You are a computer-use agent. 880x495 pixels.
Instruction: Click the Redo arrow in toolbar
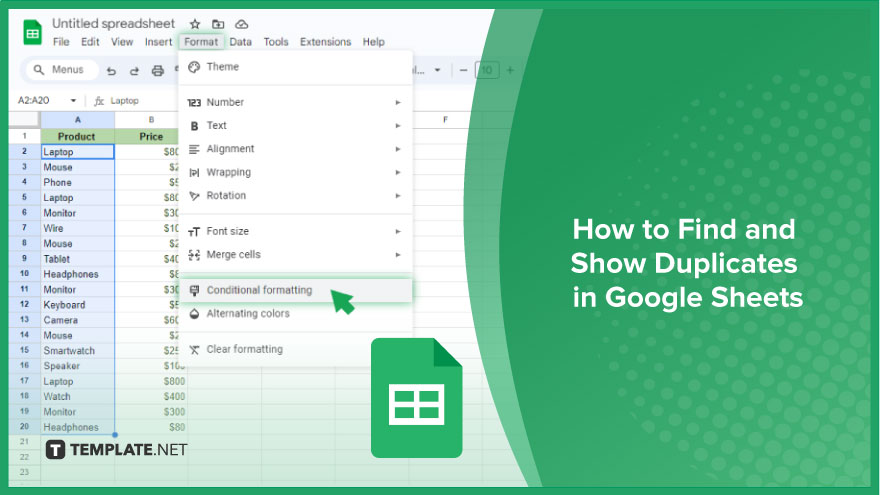click(x=134, y=70)
